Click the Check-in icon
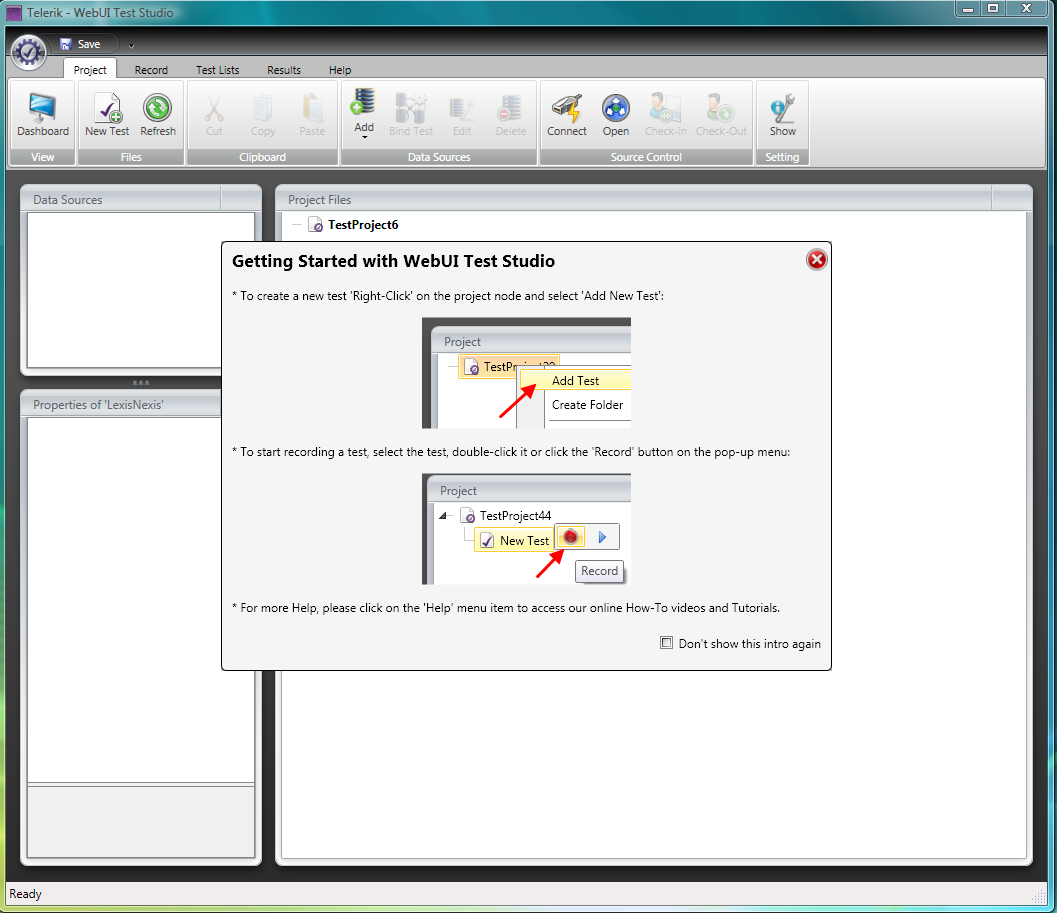This screenshot has width=1057, height=913. [665, 115]
